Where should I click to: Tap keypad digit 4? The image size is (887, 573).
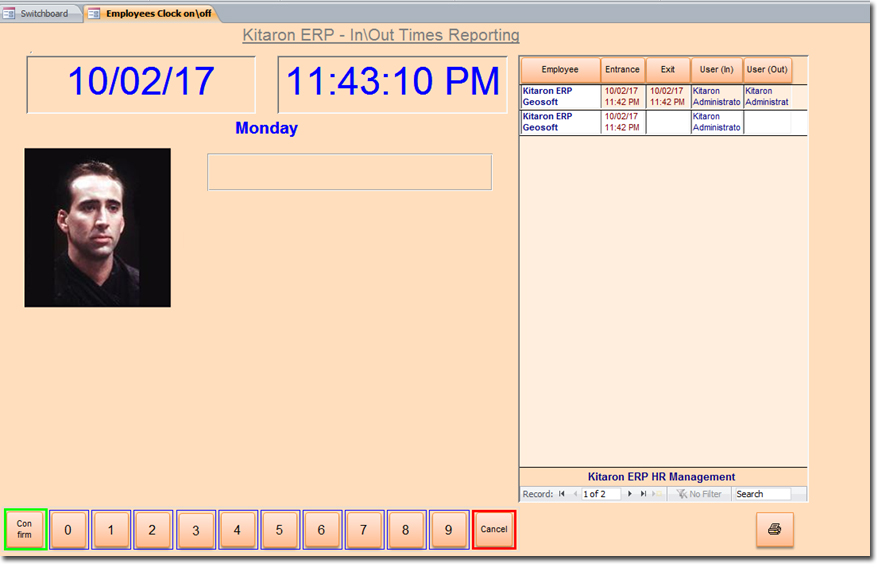coord(238,530)
